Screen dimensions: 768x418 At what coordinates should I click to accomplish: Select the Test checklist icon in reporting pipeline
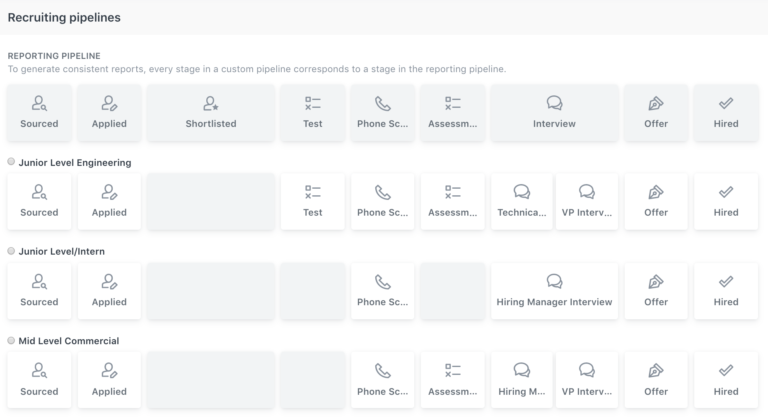click(313, 103)
